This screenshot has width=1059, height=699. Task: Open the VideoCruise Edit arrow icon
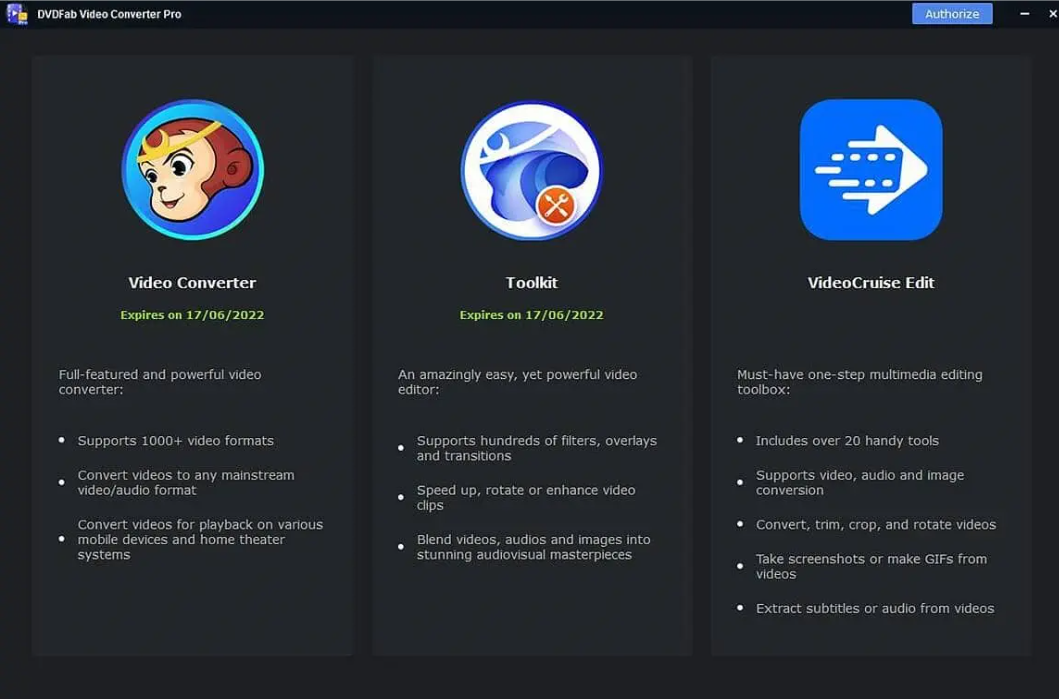[x=871, y=170]
